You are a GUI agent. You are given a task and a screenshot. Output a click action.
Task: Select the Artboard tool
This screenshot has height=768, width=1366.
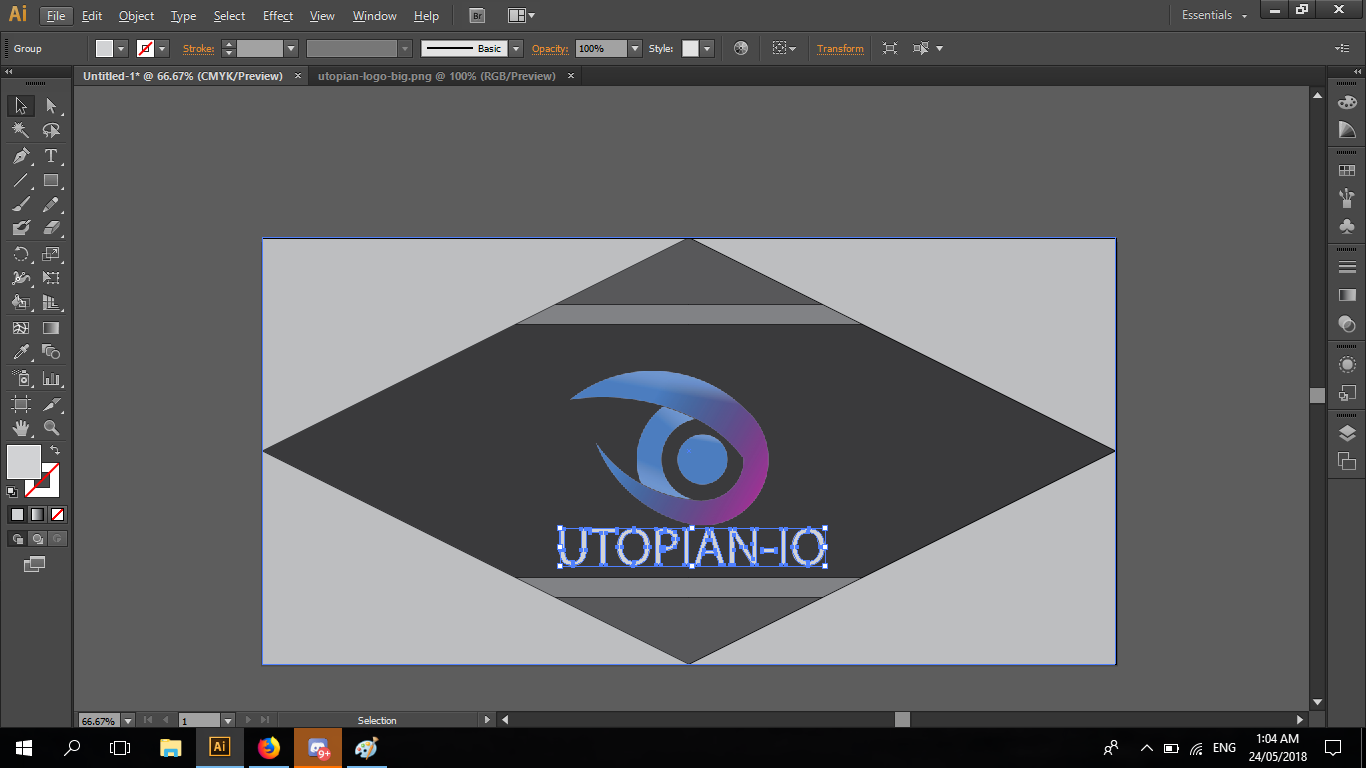20,404
